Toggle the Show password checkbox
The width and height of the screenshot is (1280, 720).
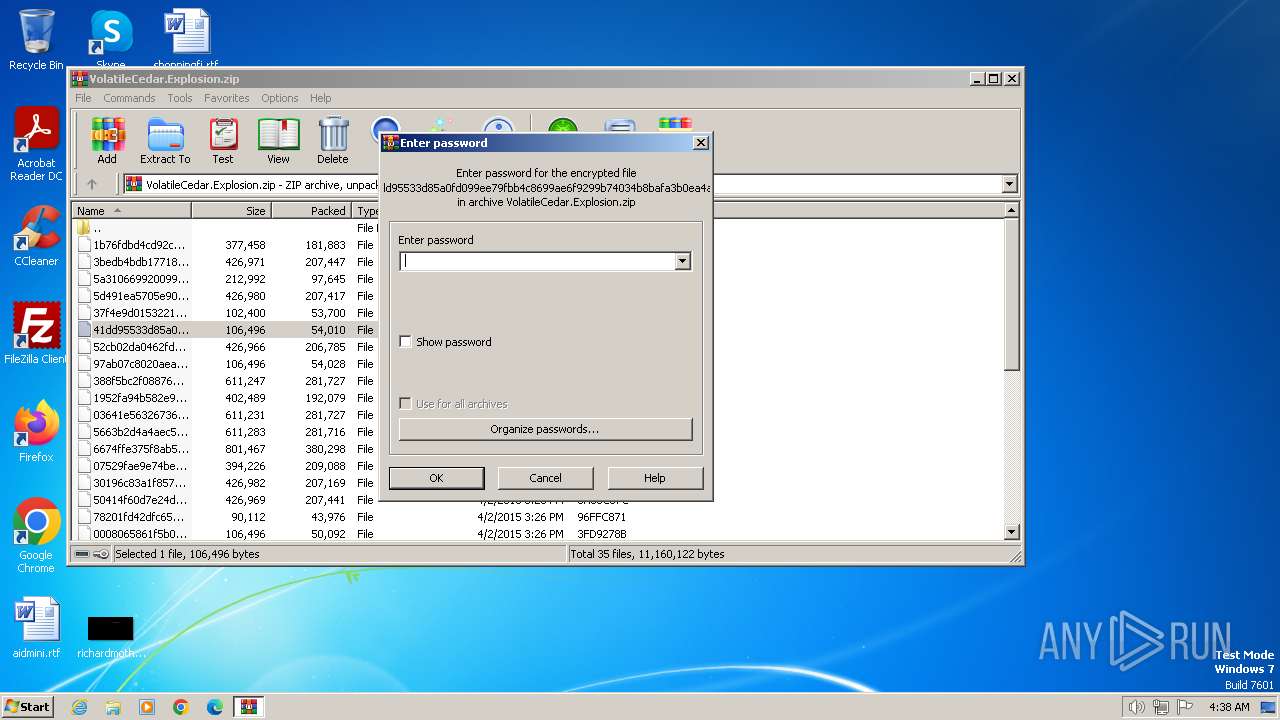point(405,342)
